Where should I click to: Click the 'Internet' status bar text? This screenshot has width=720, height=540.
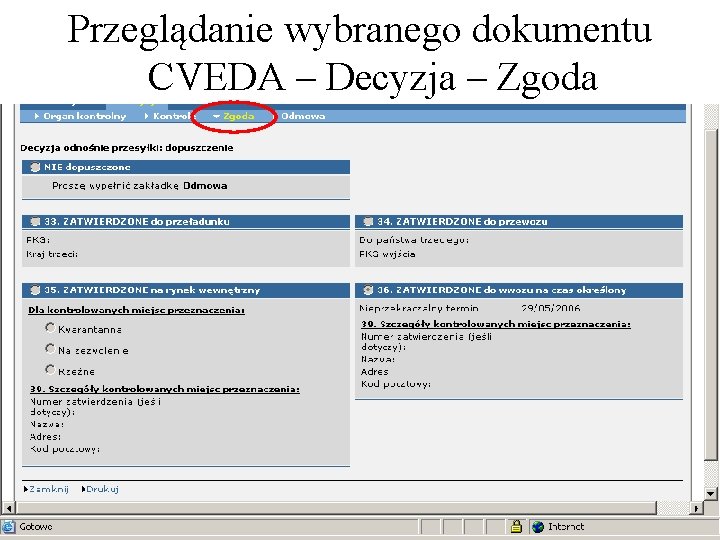pyautogui.click(x=566, y=527)
